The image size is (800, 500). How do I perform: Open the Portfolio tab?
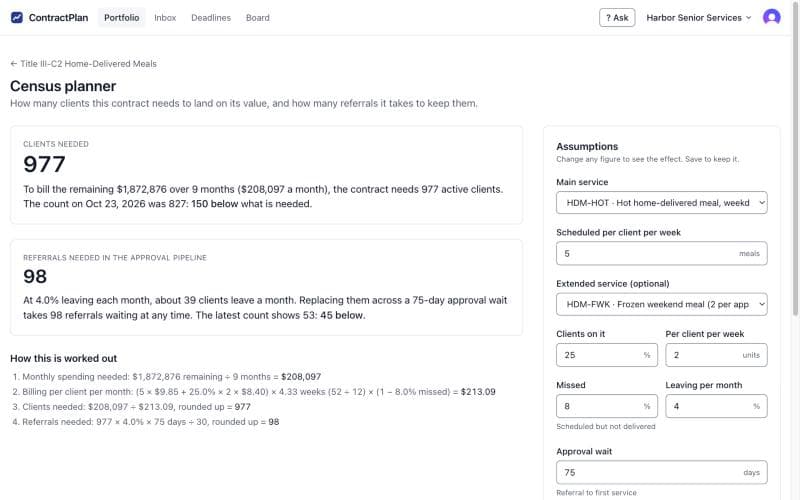[x=121, y=17]
